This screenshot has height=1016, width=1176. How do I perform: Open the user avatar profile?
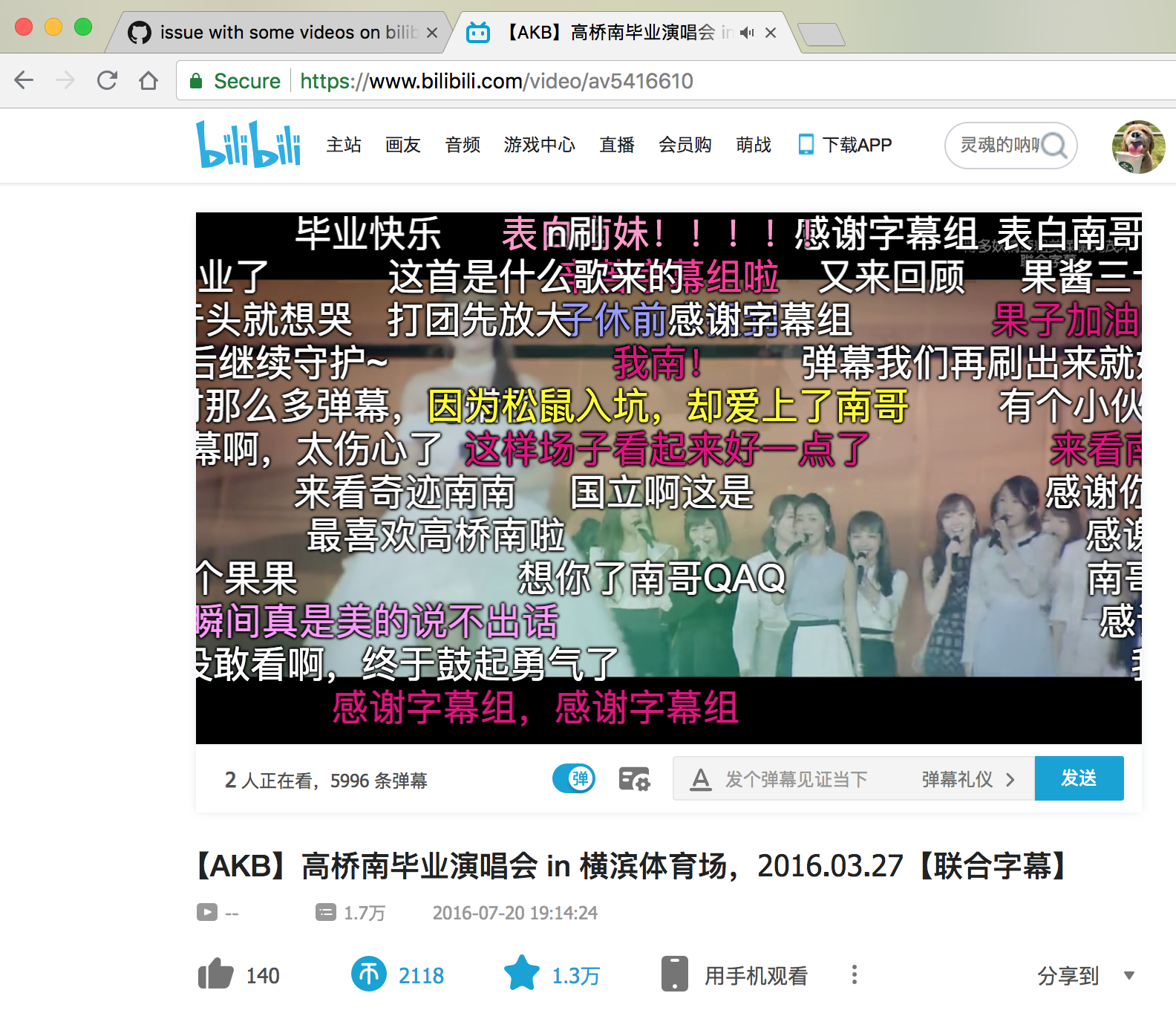(1138, 146)
